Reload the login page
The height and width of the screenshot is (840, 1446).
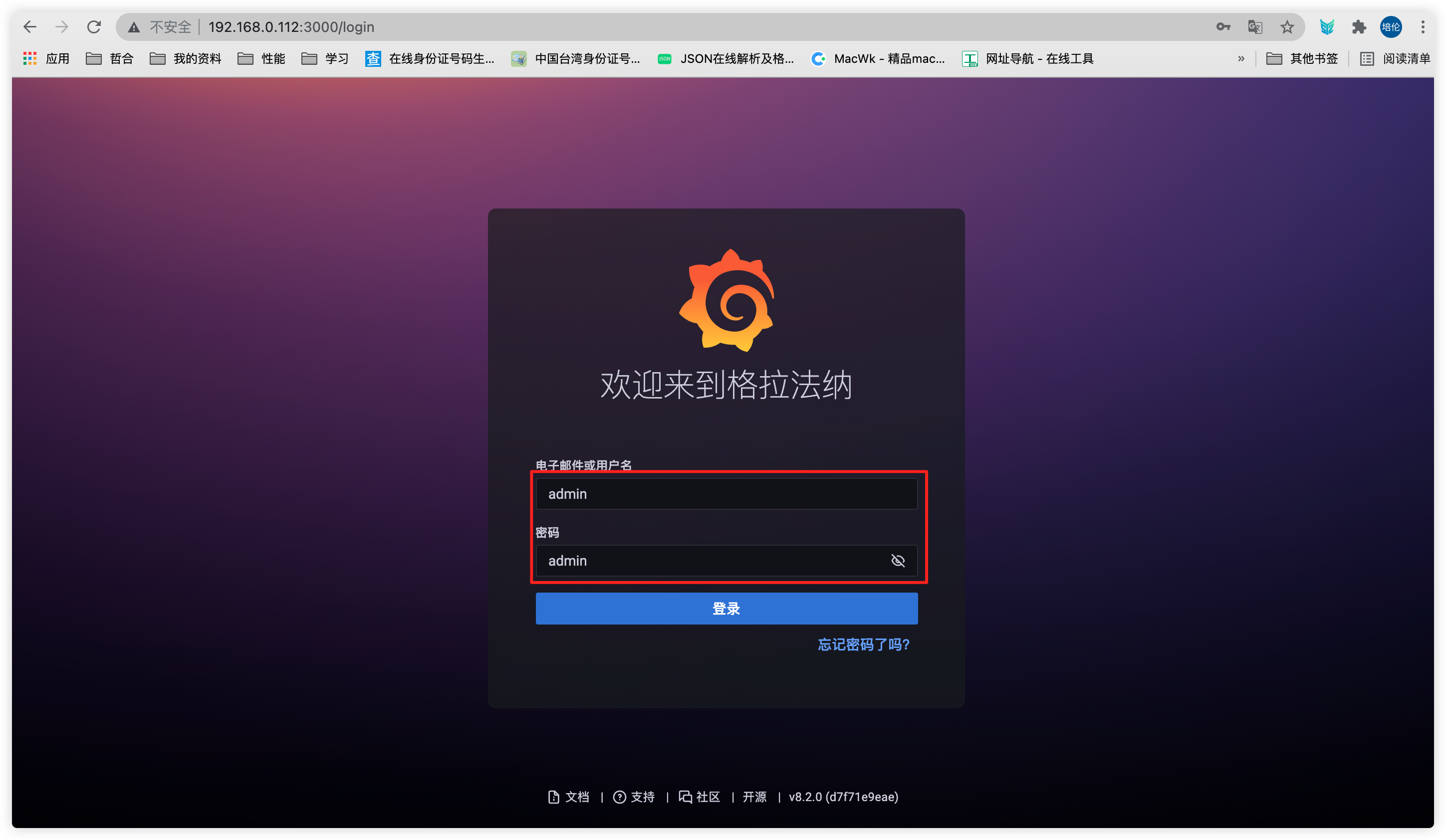coord(94,27)
